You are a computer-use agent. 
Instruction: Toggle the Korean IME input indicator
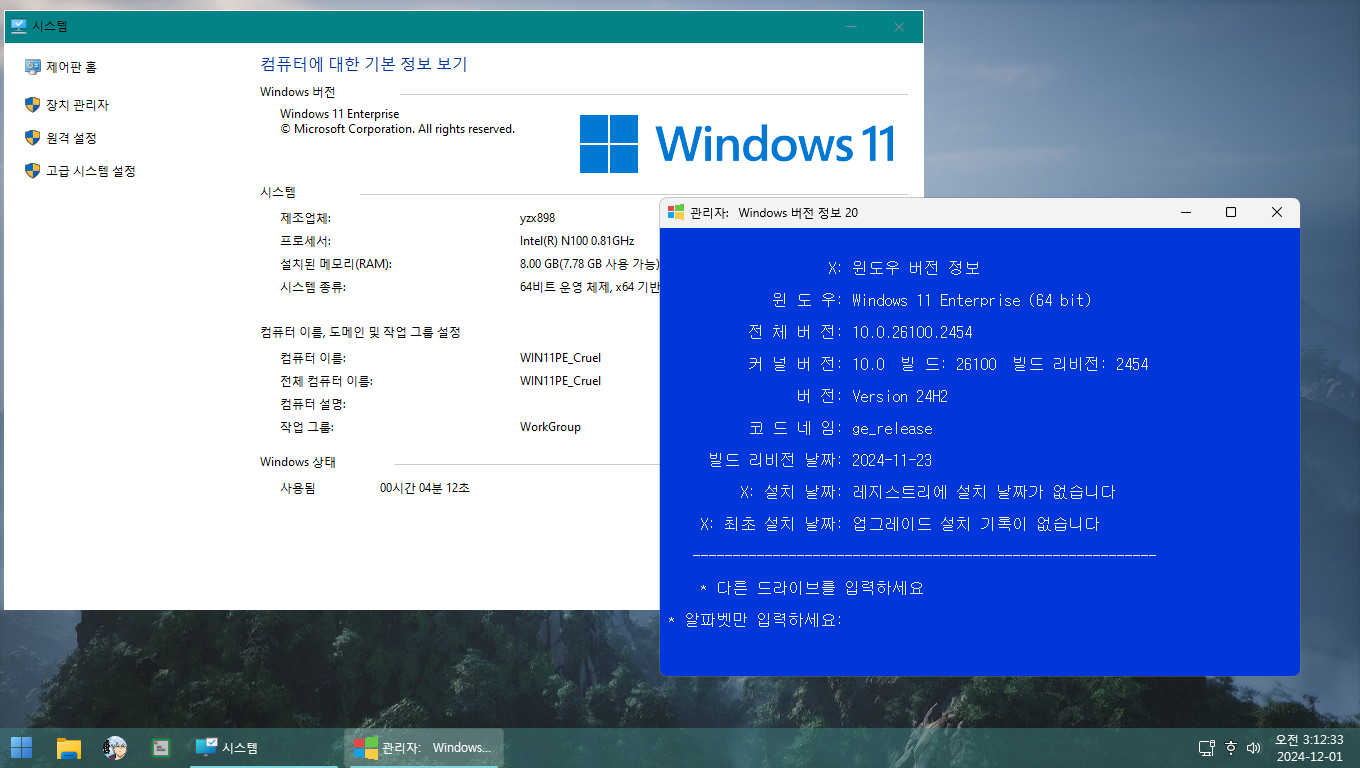coord(1231,748)
